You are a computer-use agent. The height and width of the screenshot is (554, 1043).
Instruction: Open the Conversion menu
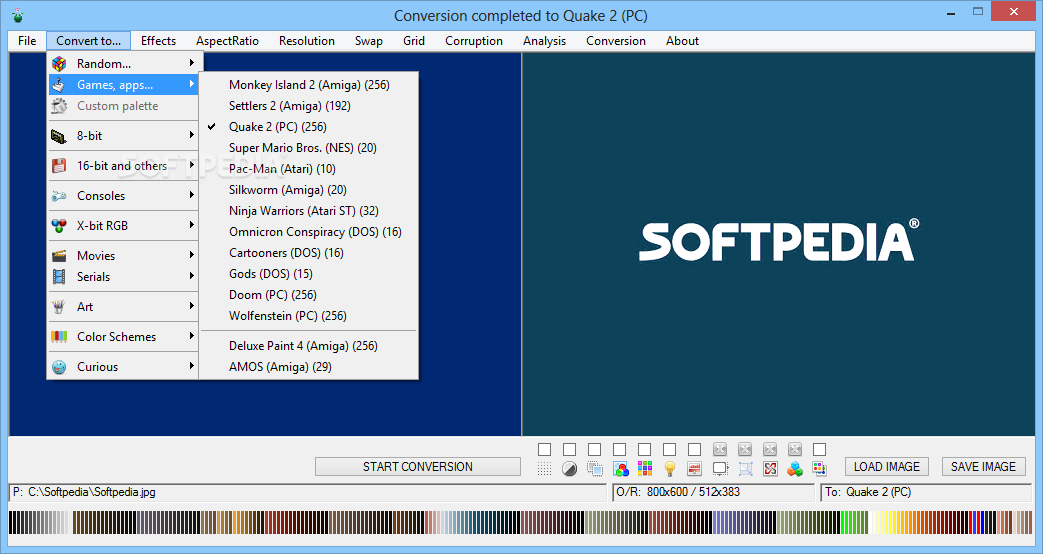coord(616,41)
